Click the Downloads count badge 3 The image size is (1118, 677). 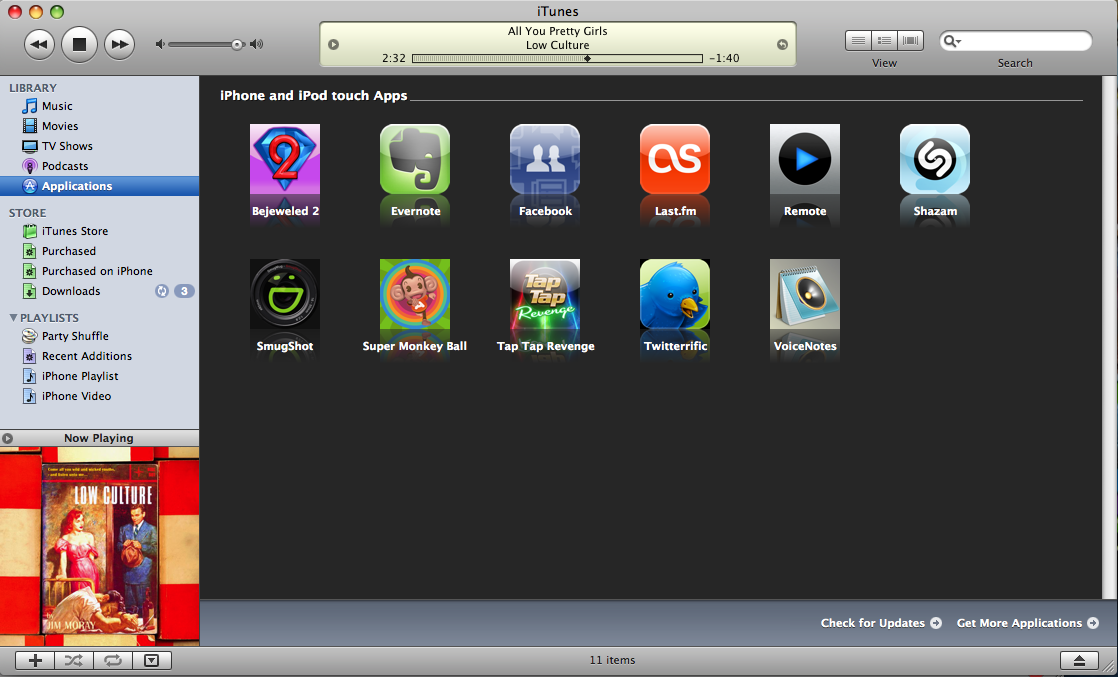[184, 291]
